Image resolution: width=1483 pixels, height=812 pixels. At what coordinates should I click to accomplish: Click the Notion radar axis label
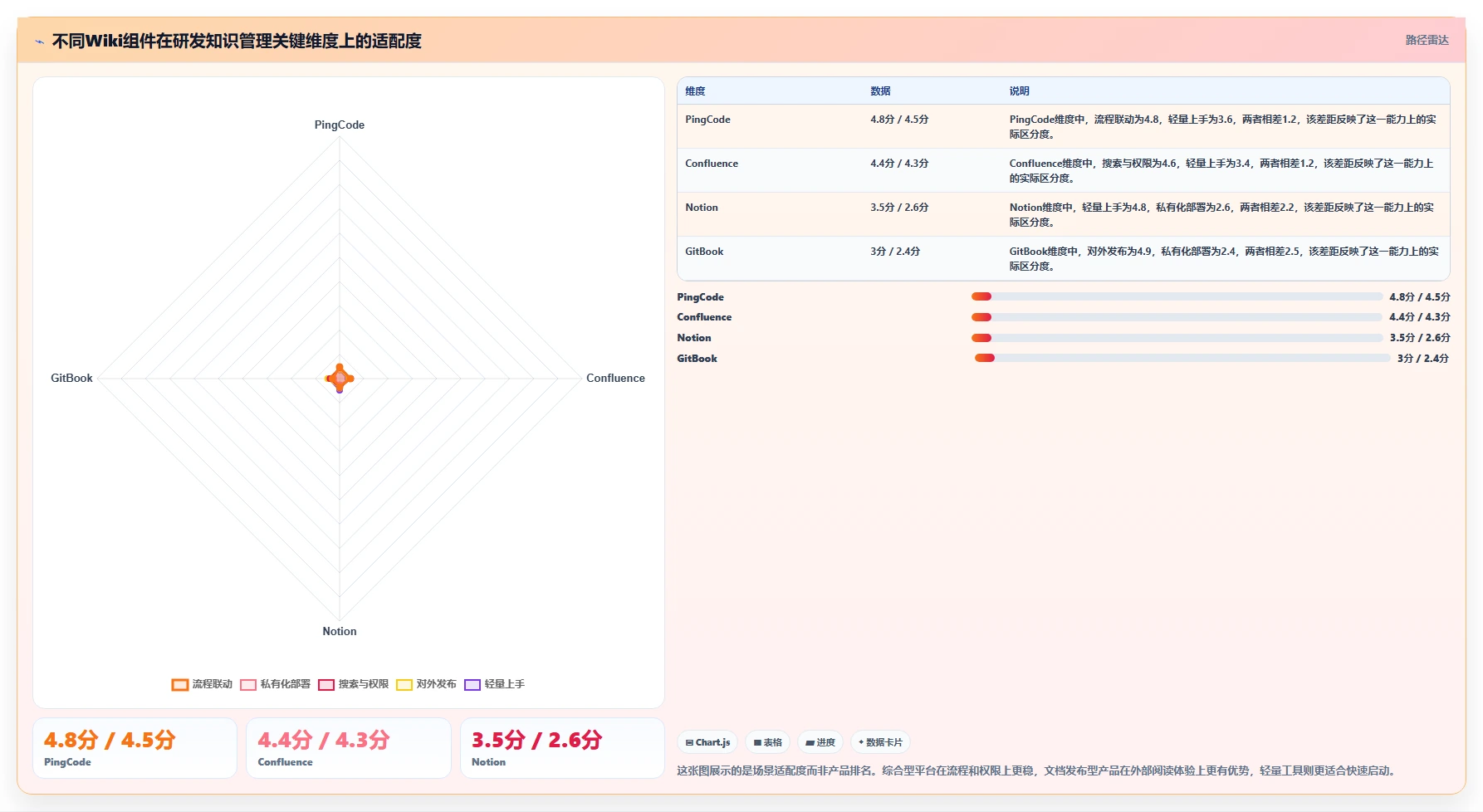click(340, 632)
